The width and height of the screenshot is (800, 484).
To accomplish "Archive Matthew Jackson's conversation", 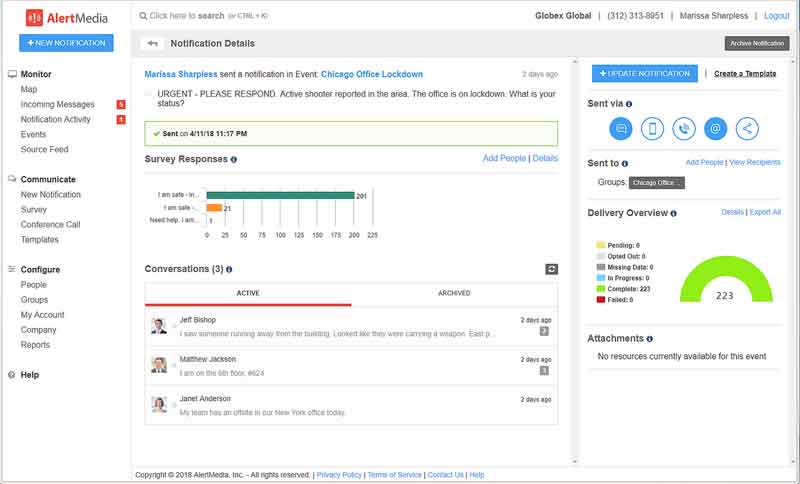I will tap(544, 371).
